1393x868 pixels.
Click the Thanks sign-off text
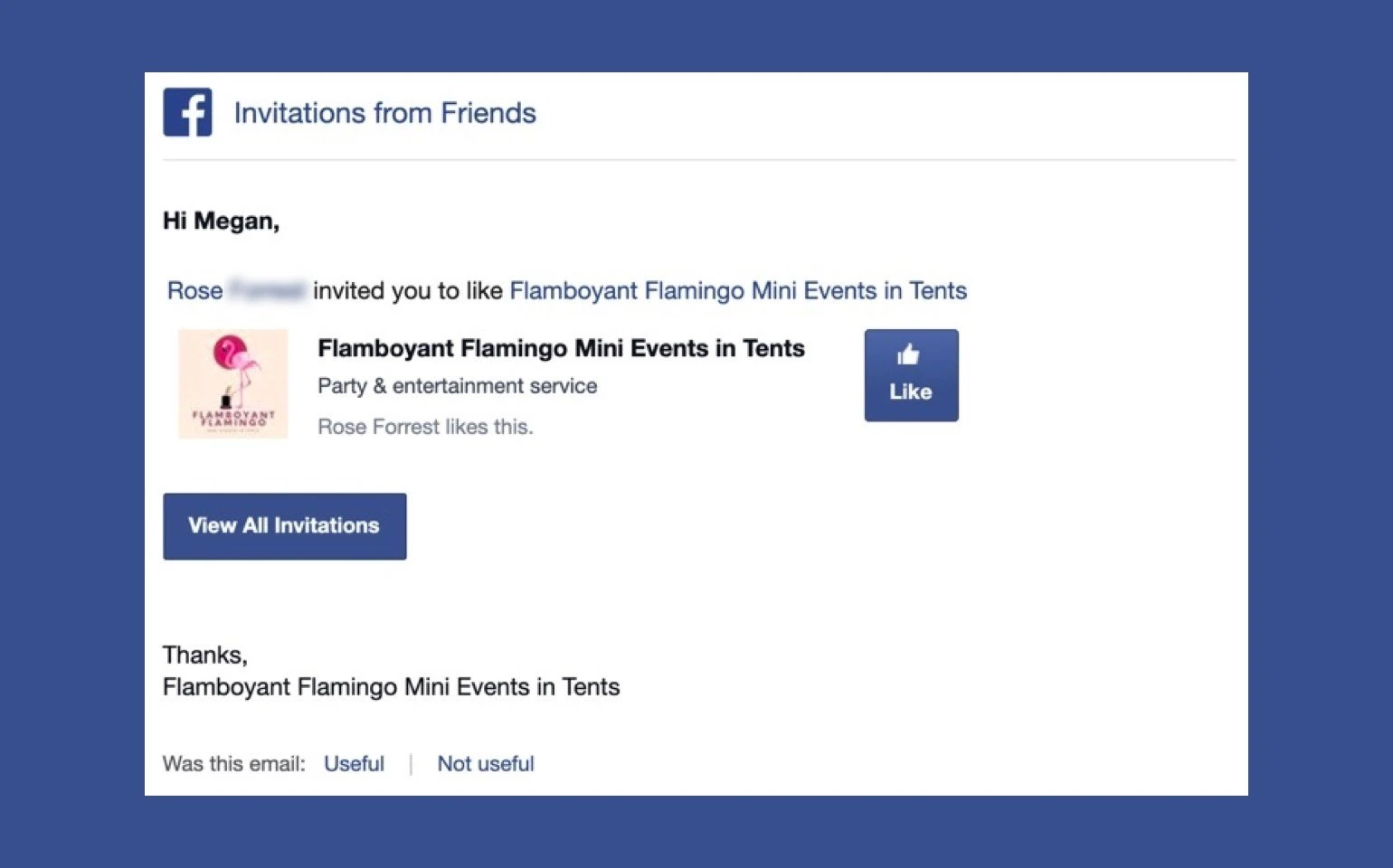click(x=204, y=655)
